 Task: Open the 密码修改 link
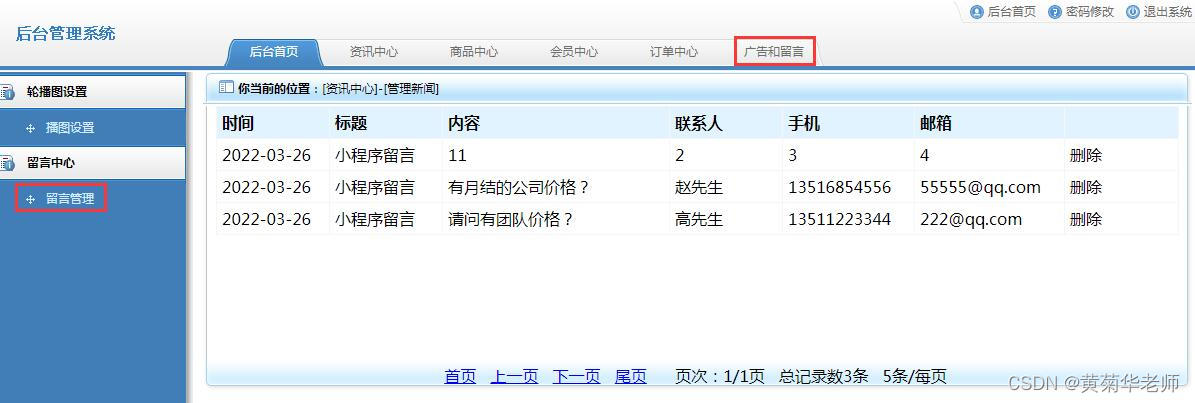coord(1090,11)
